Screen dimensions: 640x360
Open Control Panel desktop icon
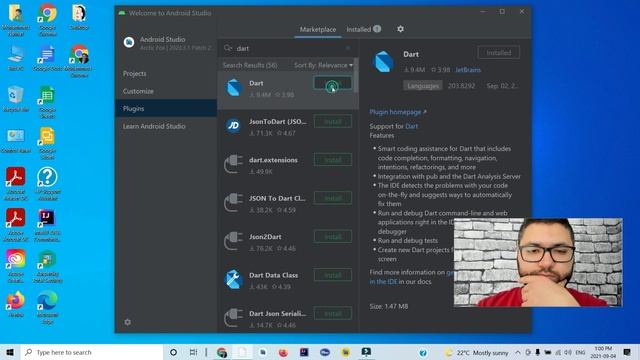(16, 140)
